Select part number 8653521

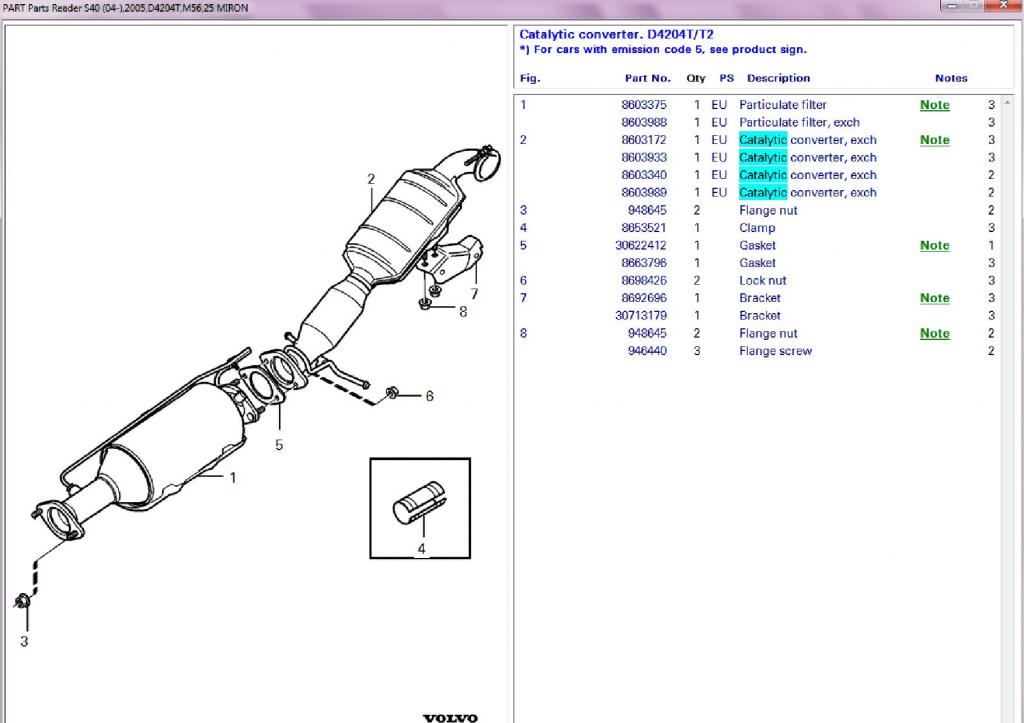(644, 228)
